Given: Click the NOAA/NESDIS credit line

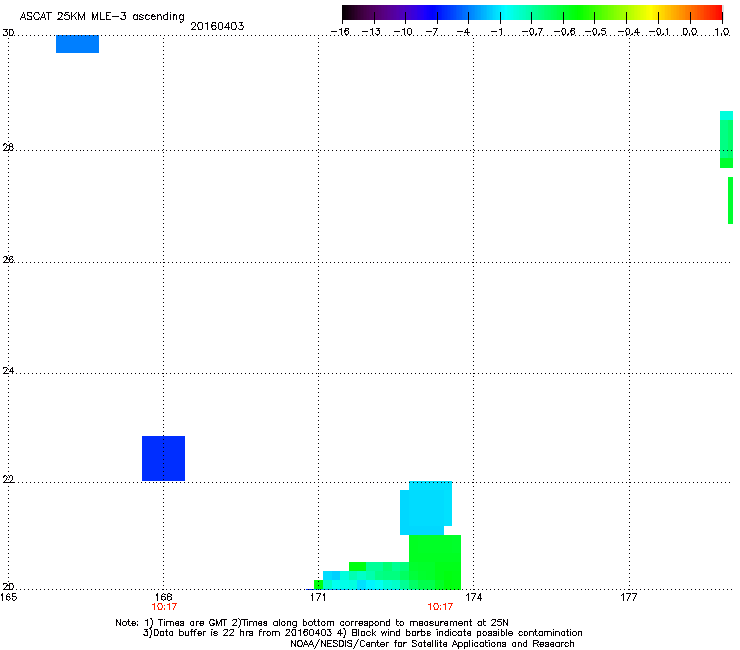Looking at the screenshot, I should (432, 644).
